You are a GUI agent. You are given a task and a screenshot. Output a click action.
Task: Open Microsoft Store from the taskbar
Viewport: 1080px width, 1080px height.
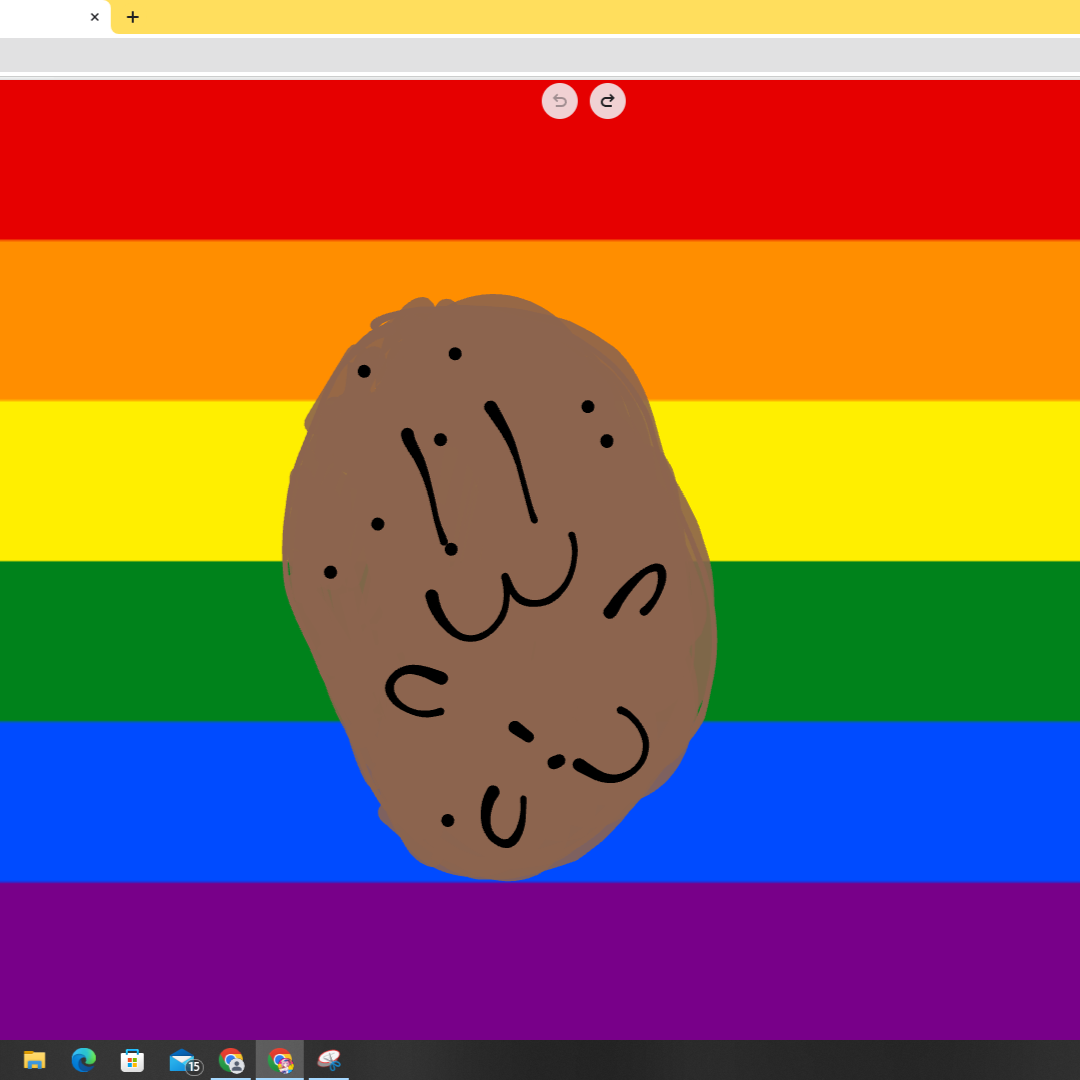[x=133, y=1060]
